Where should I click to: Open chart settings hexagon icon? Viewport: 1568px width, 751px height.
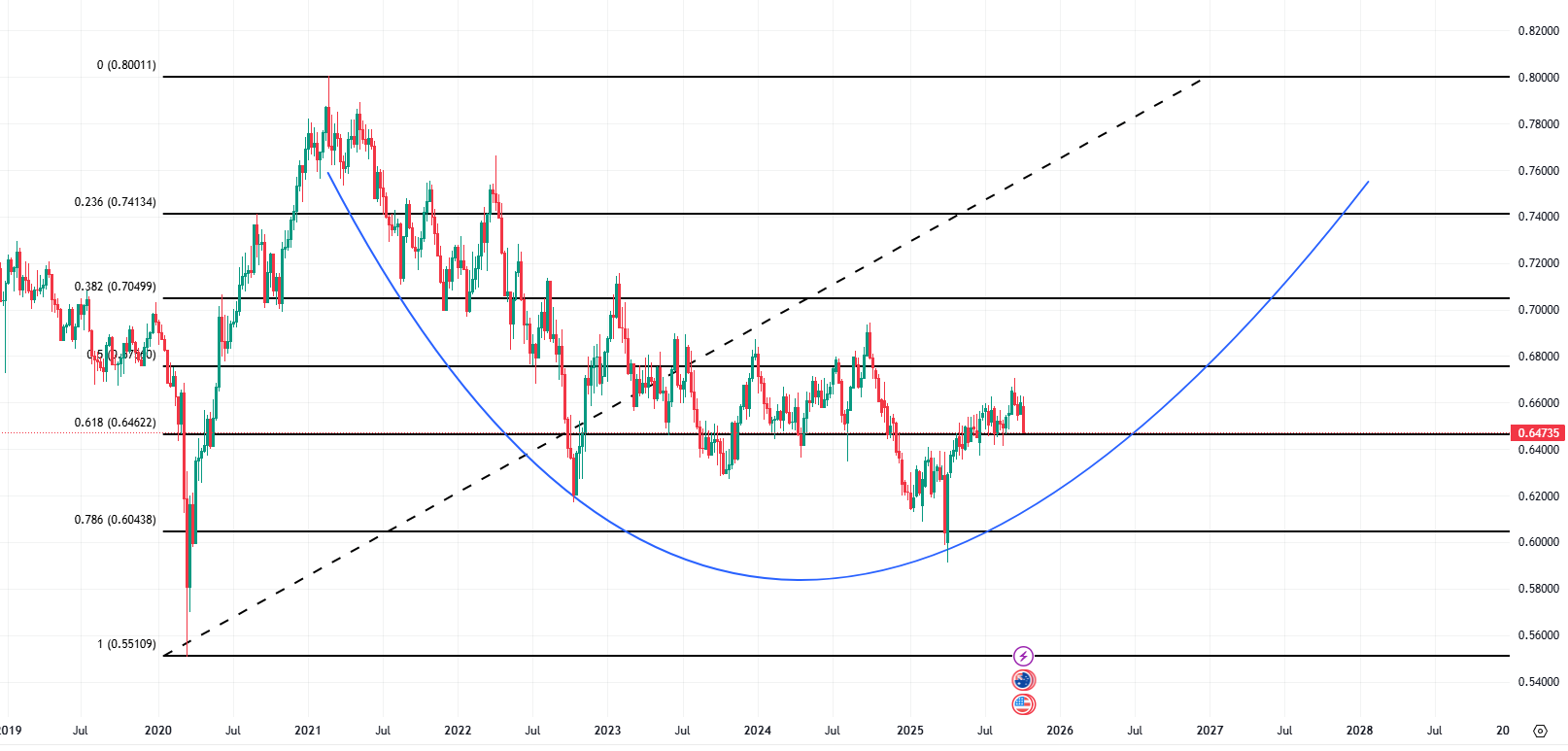1540,731
